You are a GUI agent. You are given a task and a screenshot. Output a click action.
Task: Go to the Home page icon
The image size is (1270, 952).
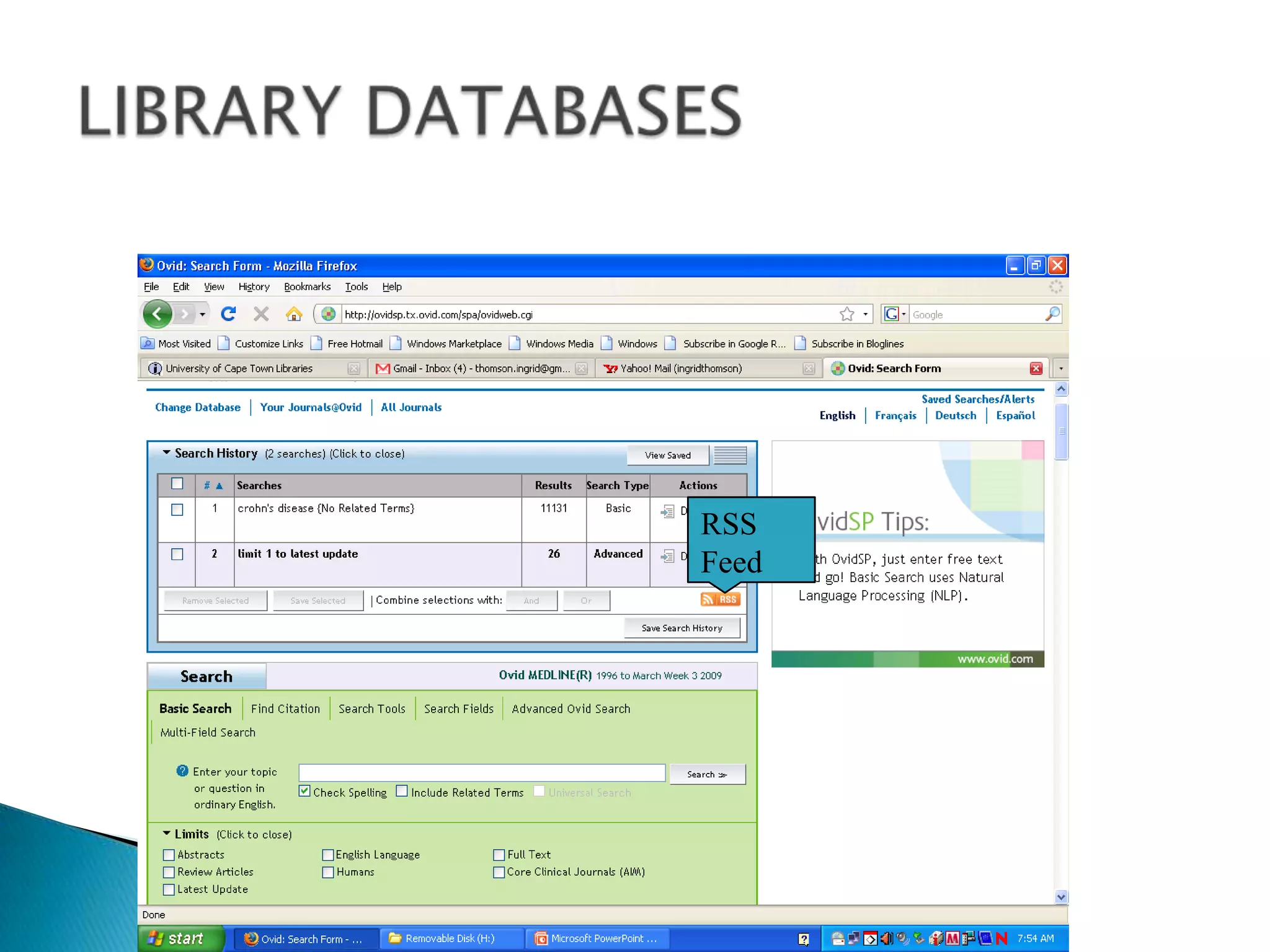pos(294,314)
